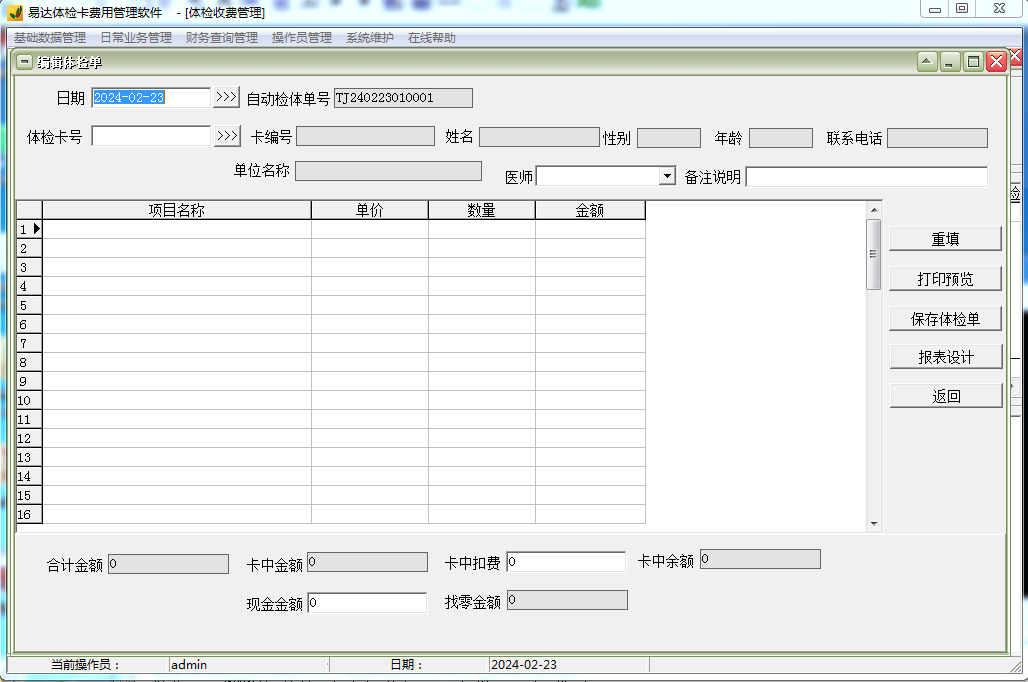The image size is (1028, 682).
Task: Click the 数量 column header
Action: coord(482,210)
